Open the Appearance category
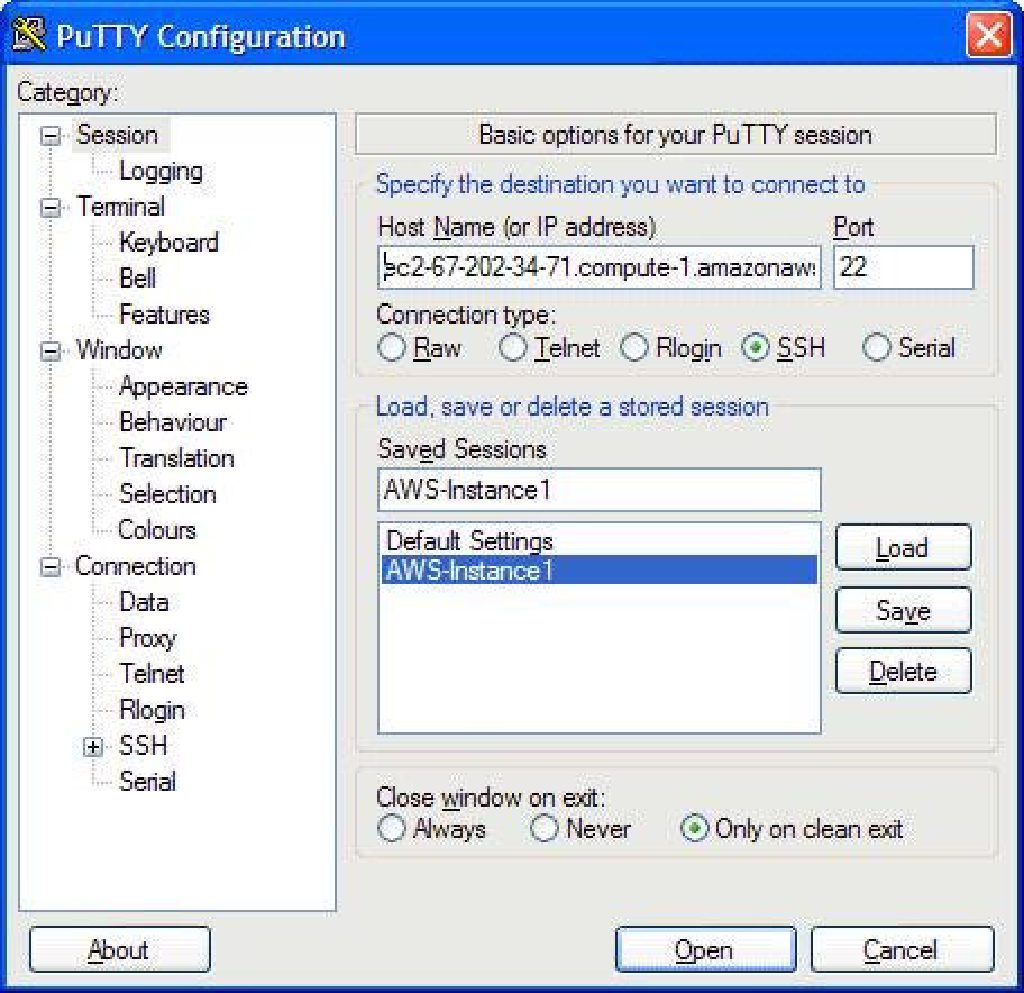The width and height of the screenshot is (1024, 993). point(184,386)
